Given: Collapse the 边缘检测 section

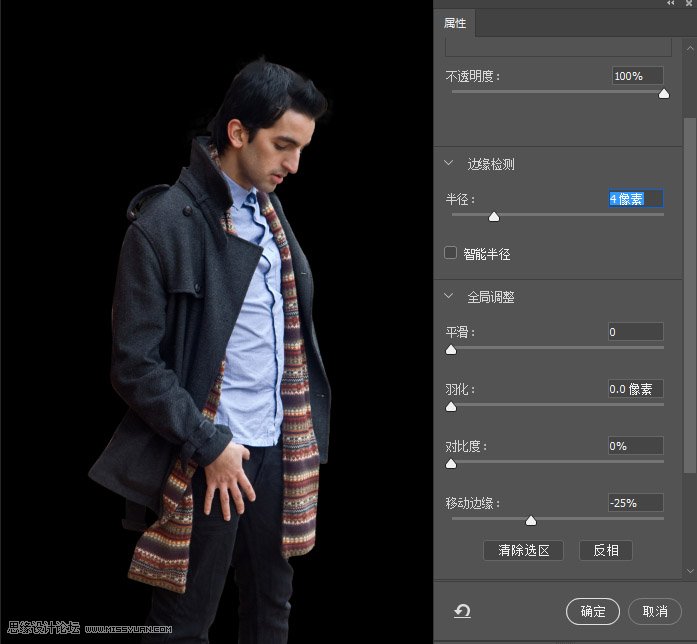Looking at the screenshot, I should tap(450, 164).
